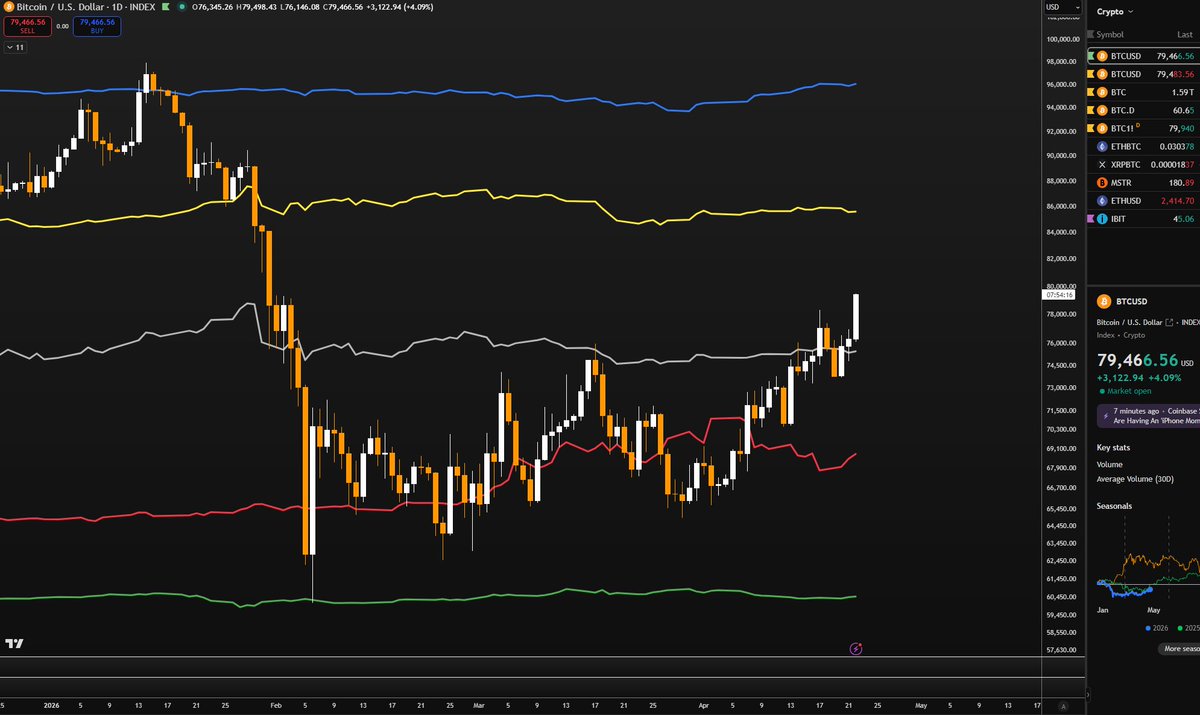Click the 100,000.00 label on the price axis

[x=1062, y=38]
